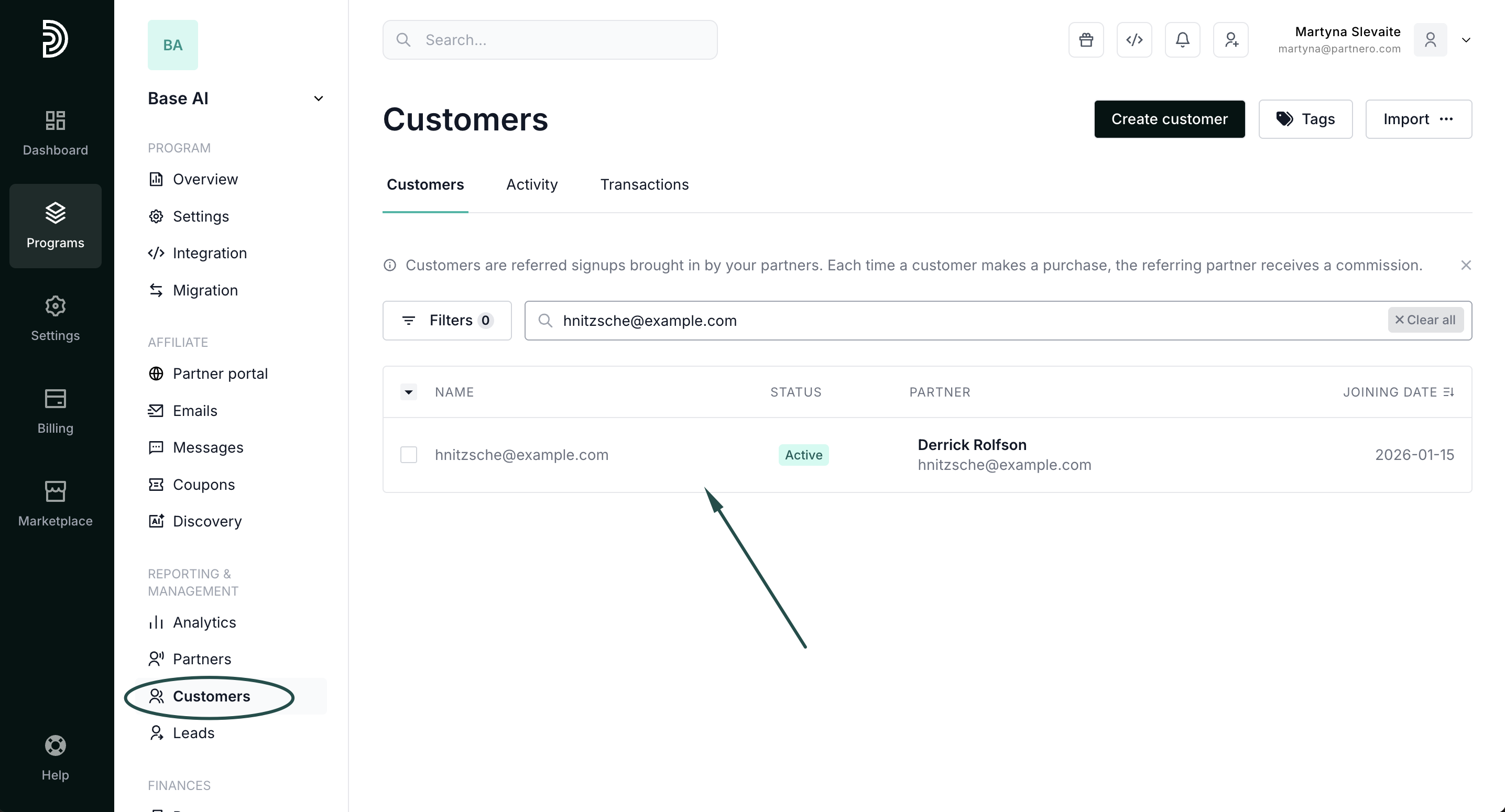Open the Martyna Slevaite account menu chevron
1505x812 pixels.
[1465, 40]
